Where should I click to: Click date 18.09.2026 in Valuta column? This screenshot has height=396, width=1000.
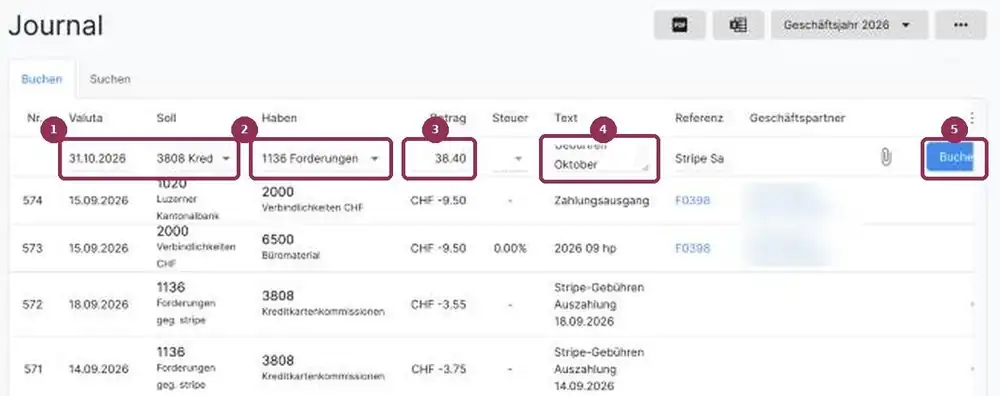(x=98, y=304)
